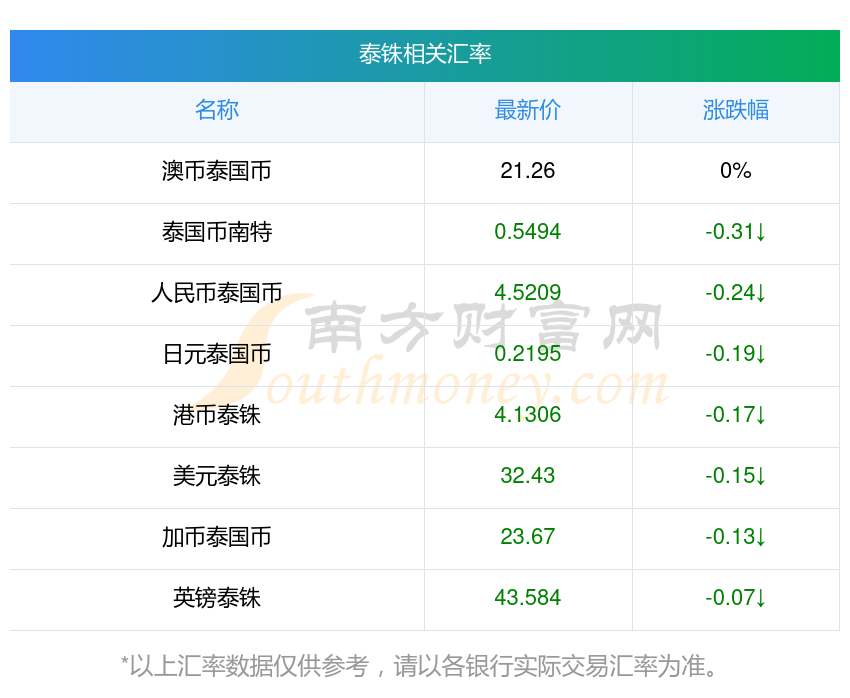Click the disclaimer note below the table
This screenshot has width=850, height=698.
(x=419, y=667)
